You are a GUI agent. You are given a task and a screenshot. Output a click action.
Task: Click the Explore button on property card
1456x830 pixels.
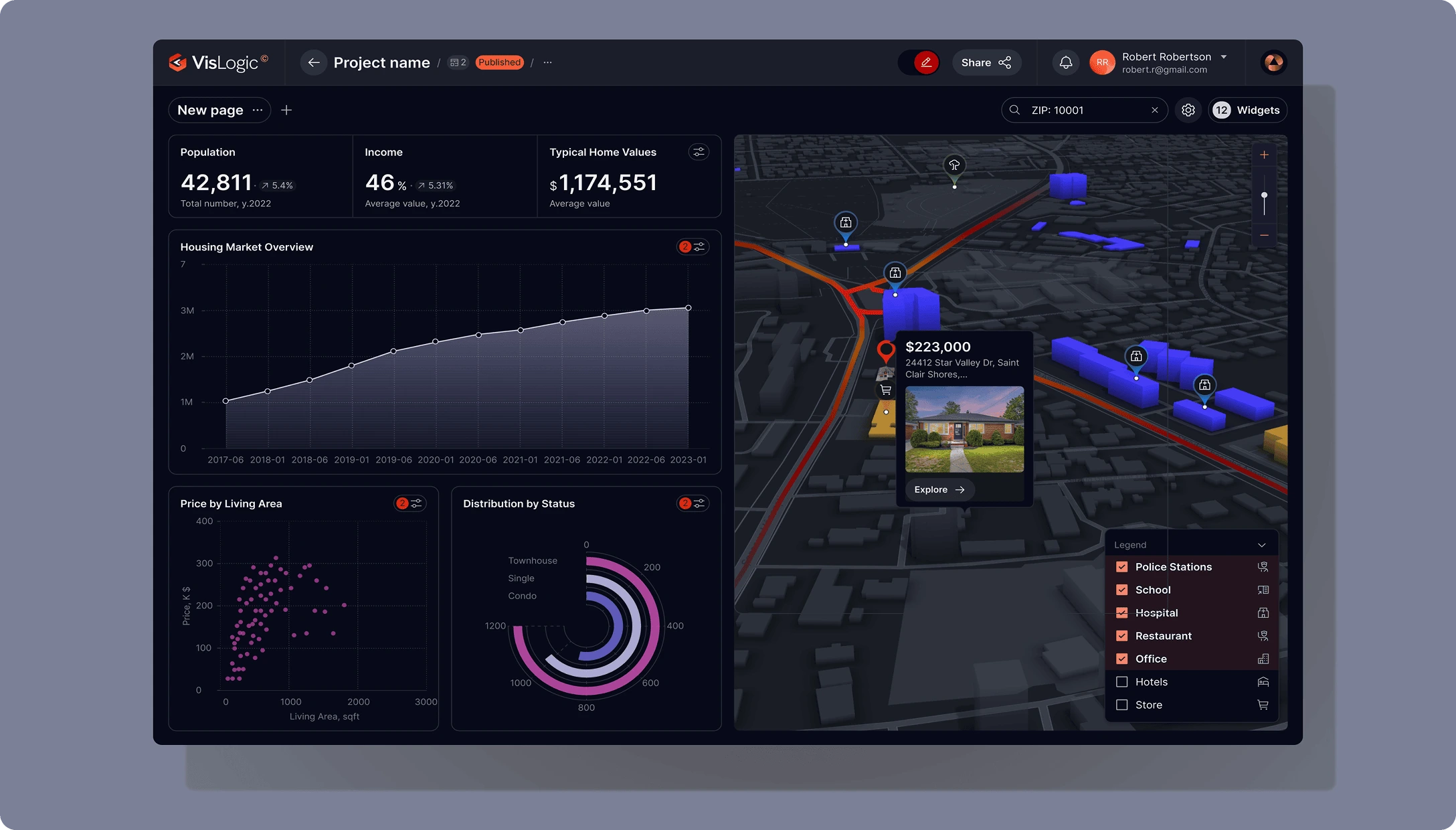click(x=939, y=489)
